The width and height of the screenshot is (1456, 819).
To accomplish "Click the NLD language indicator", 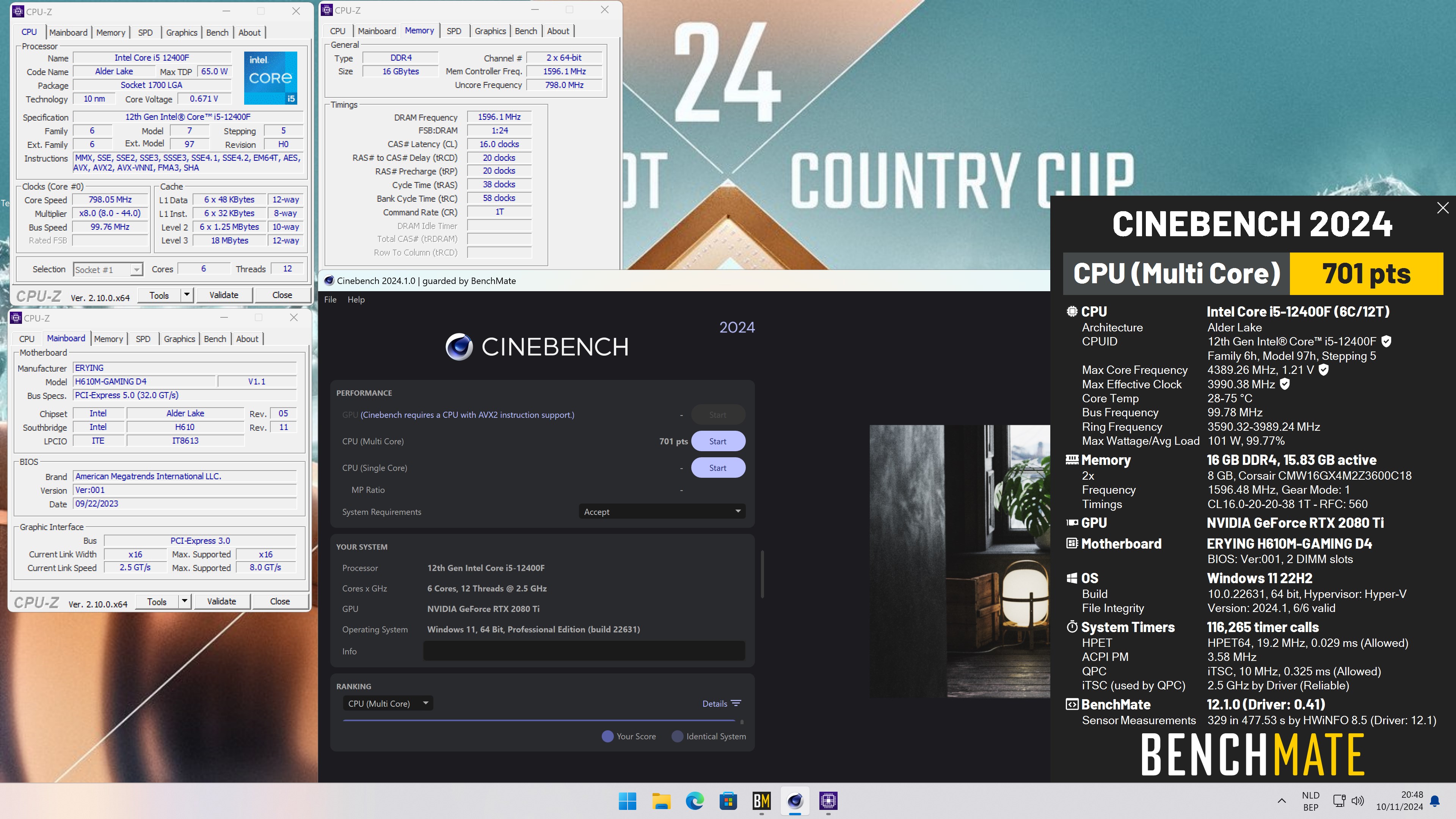I will (1310, 800).
